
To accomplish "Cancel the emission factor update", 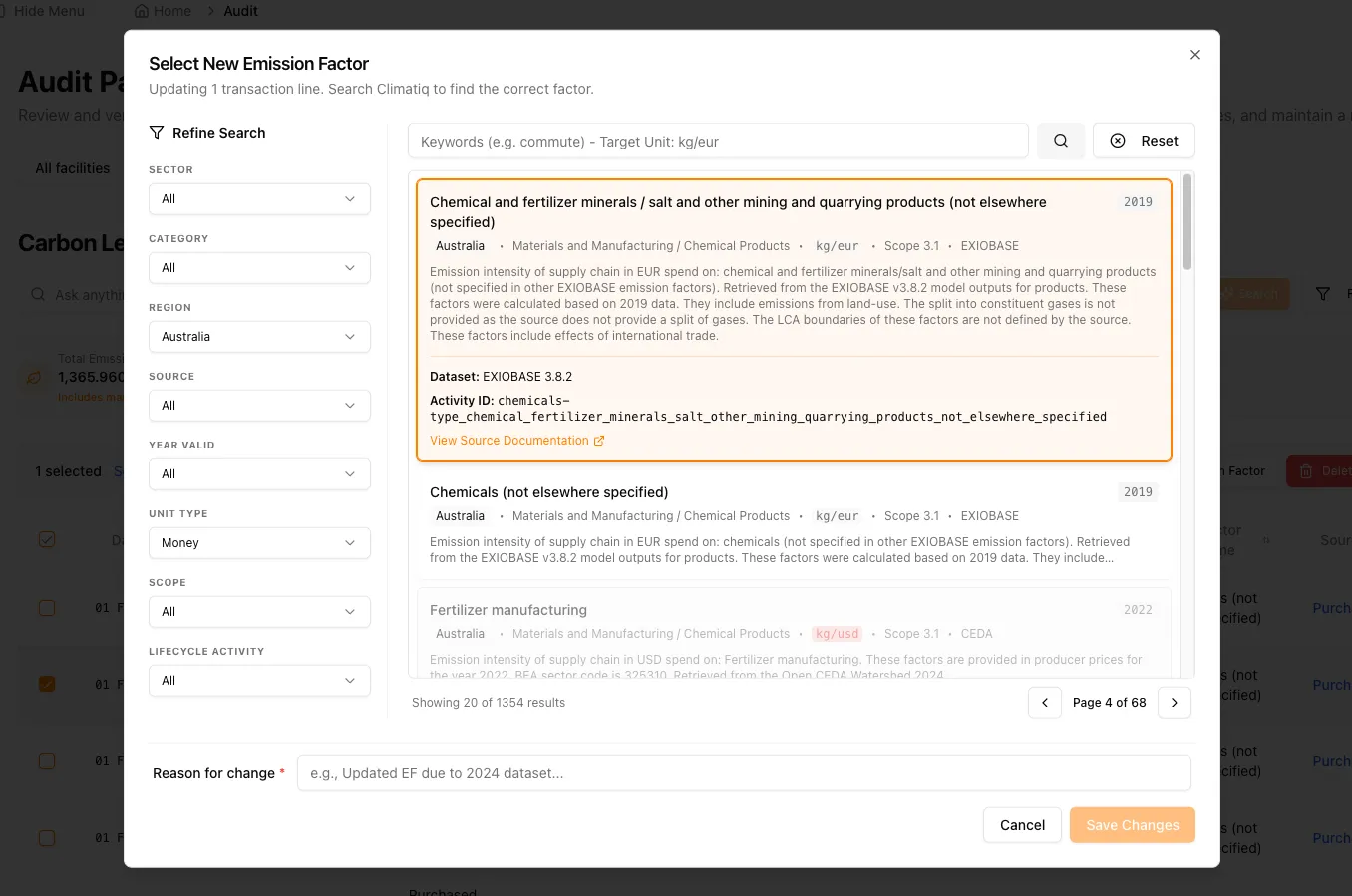I will [1022, 824].
